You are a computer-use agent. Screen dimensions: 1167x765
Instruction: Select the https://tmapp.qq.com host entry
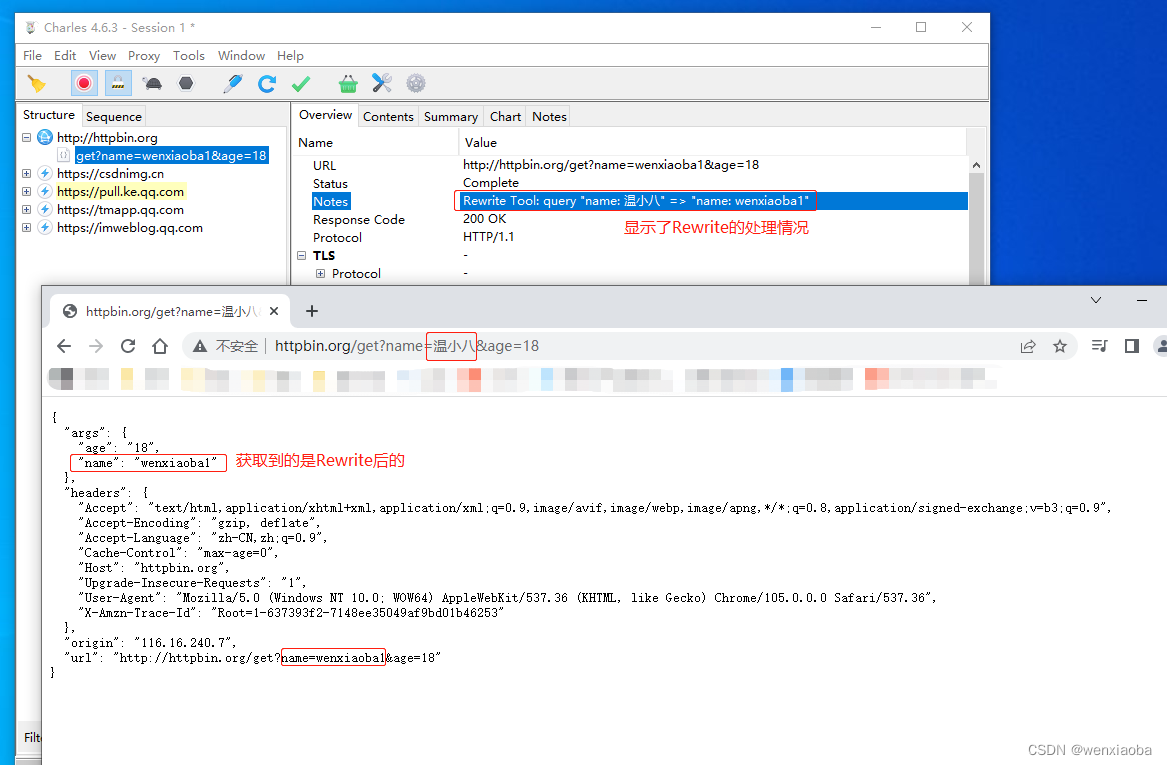(121, 210)
